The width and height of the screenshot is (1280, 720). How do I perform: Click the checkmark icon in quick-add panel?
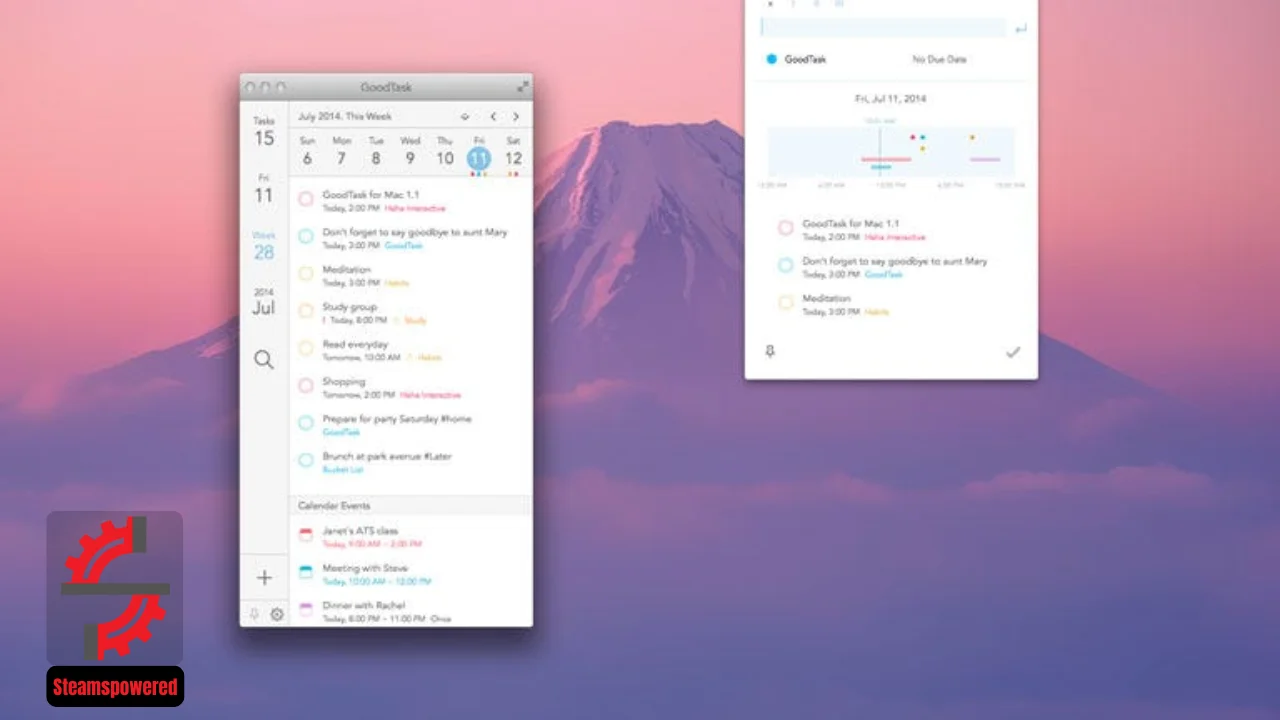click(x=1013, y=352)
